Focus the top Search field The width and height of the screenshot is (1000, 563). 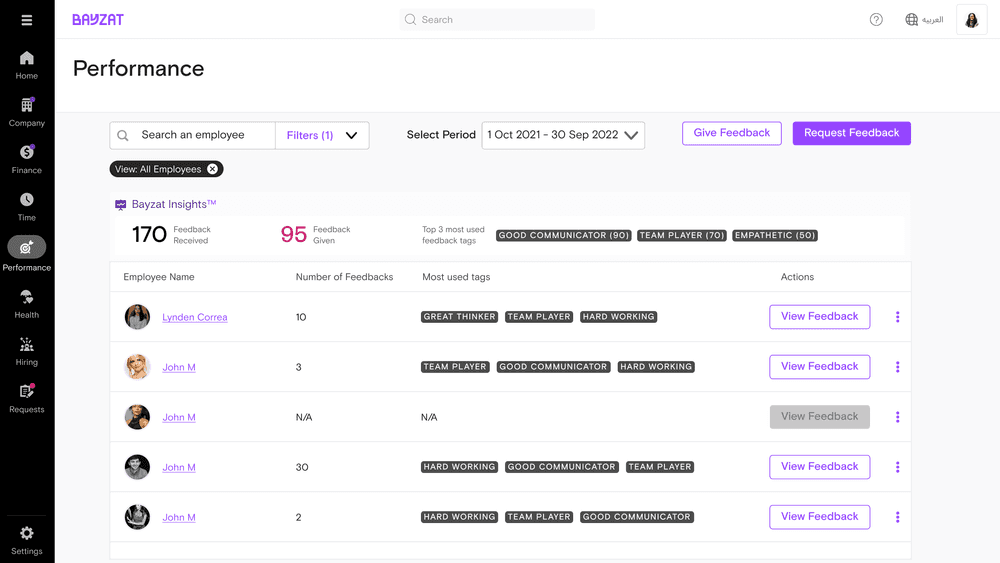pyautogui.click(x=497, y=20)
